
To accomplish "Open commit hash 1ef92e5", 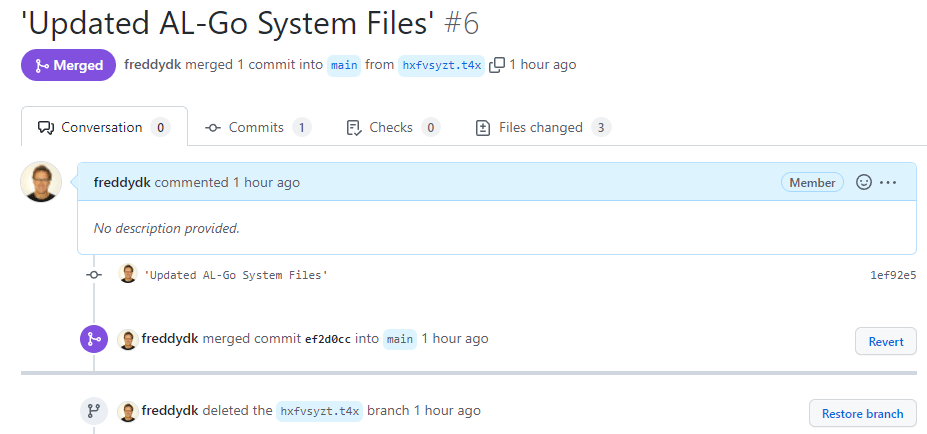I will tap(893, 275).
